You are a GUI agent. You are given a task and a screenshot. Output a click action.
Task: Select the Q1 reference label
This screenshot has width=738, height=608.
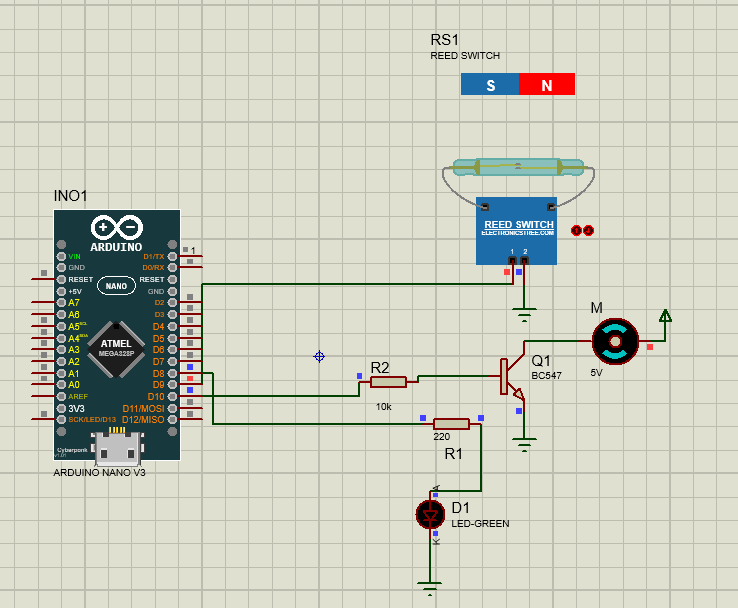click(x=541, y=361)
